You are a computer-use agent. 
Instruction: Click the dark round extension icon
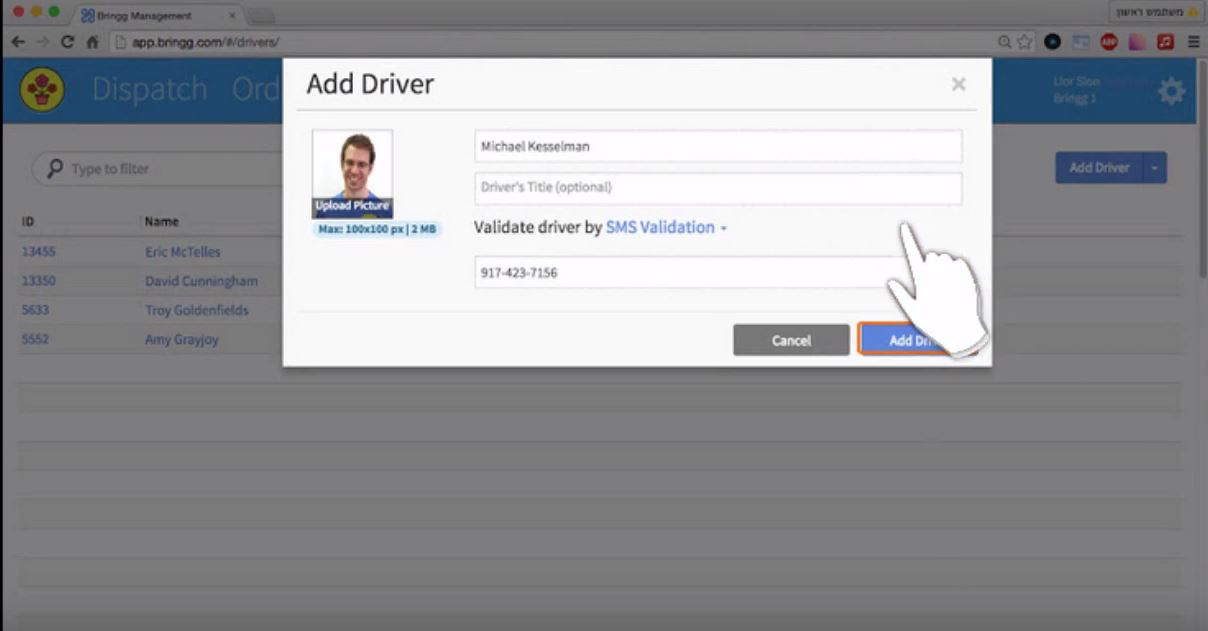pyautogui.click(x=1052, y=42)
